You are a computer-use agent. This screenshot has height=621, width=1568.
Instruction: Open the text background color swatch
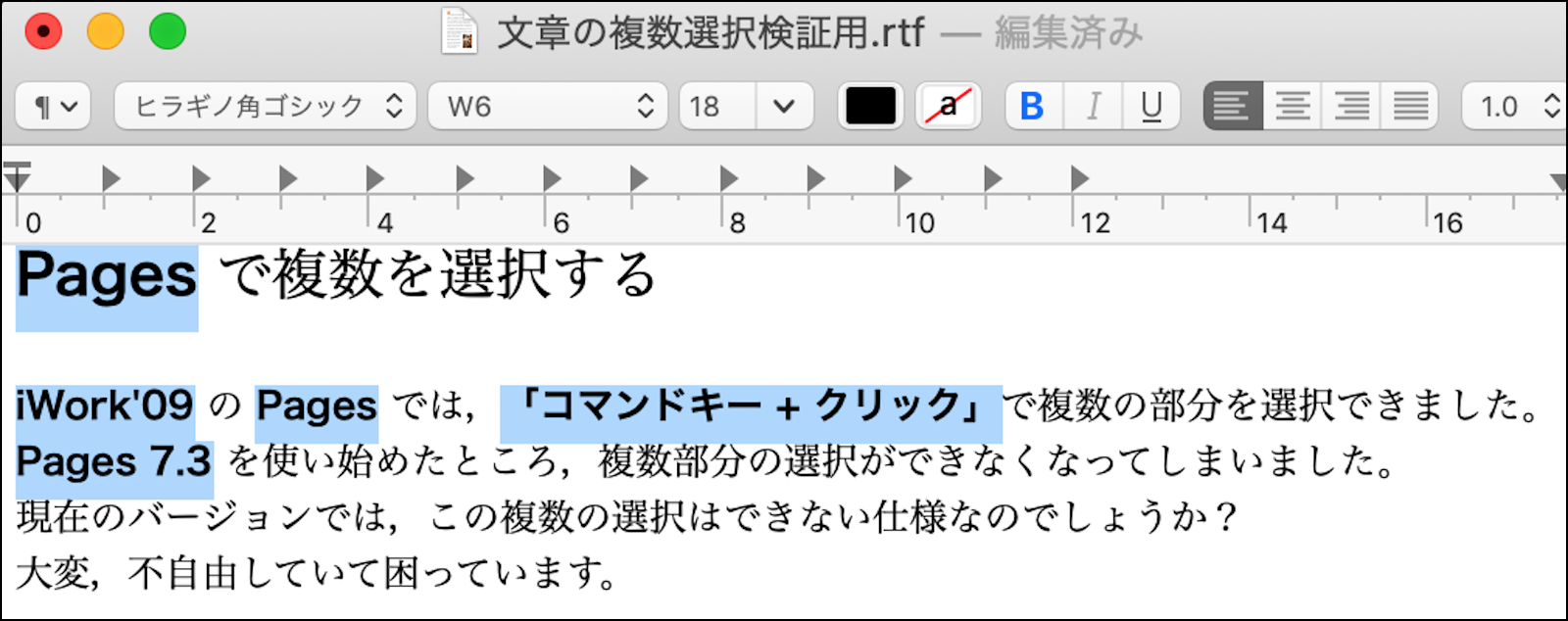coord(949,106)
